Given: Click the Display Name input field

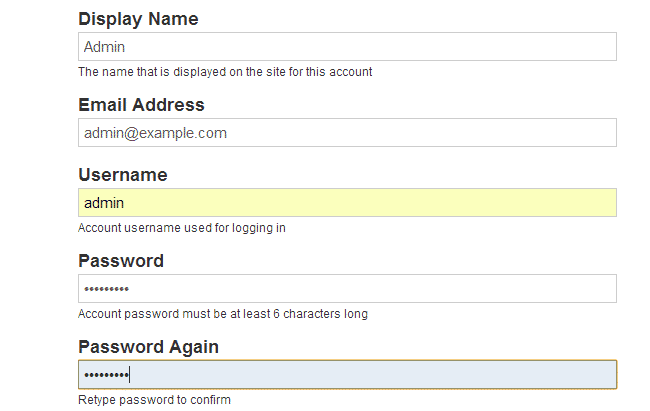Looking at the screenshot, I should 347,47.
